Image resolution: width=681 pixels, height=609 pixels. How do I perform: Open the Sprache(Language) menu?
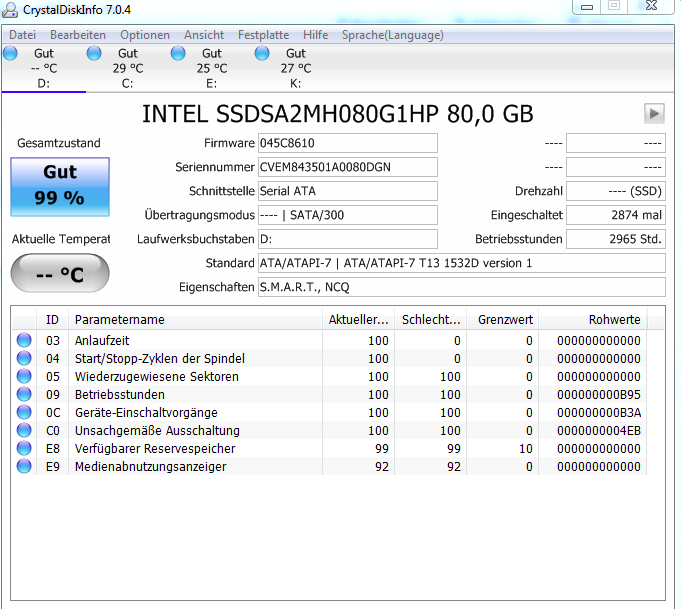393,35
